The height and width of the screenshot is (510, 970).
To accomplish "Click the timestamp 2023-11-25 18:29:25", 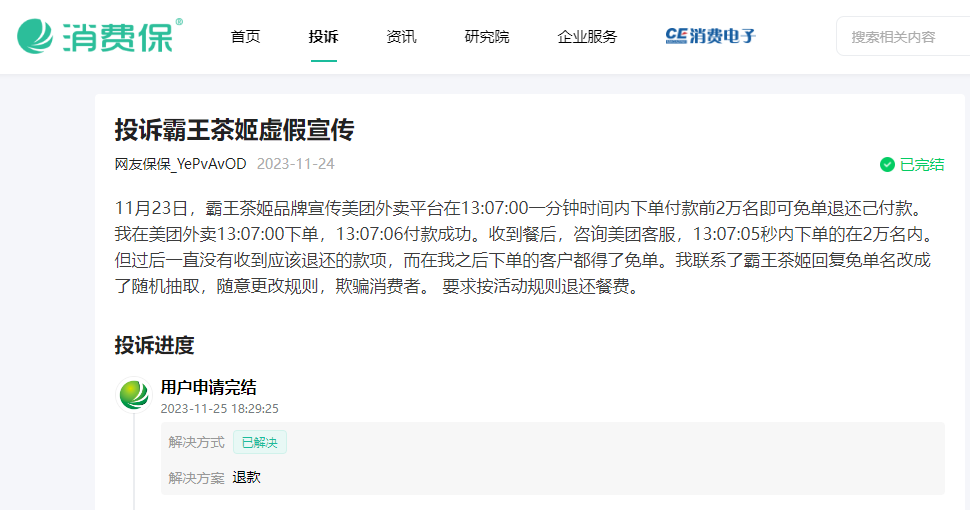I will [x=220, y=408].
